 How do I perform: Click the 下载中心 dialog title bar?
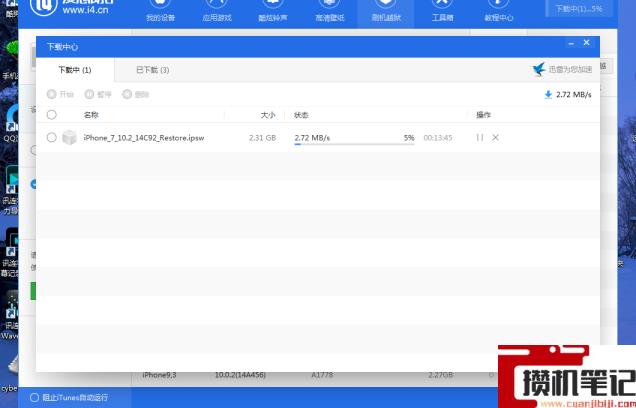click(x=318, y=47)
